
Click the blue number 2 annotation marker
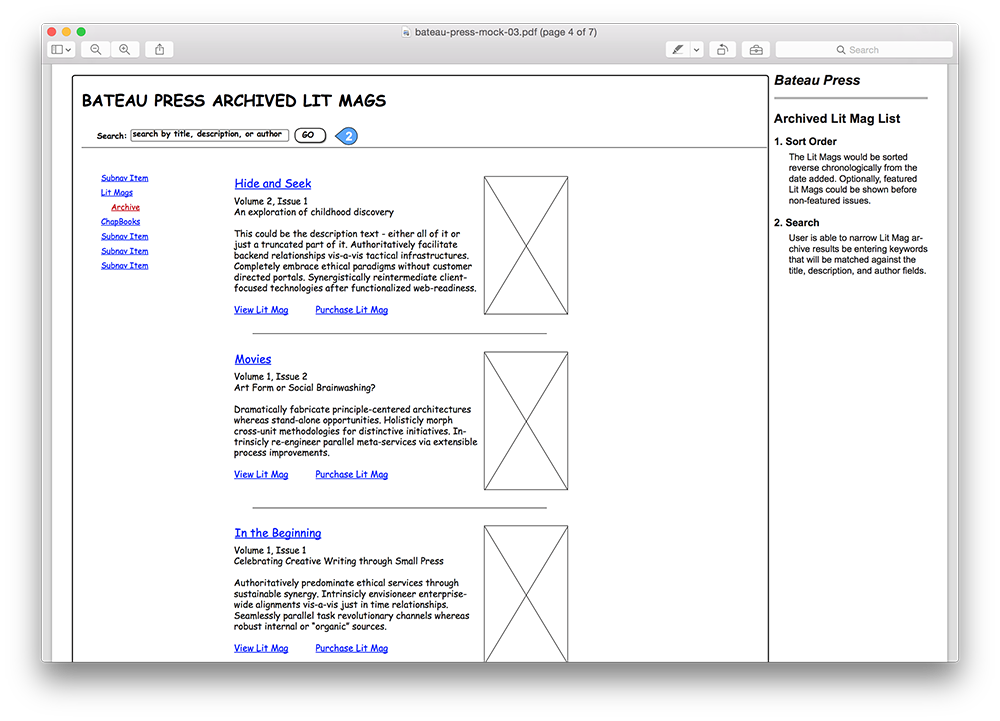pyautogui.click(x=347, y=136)
